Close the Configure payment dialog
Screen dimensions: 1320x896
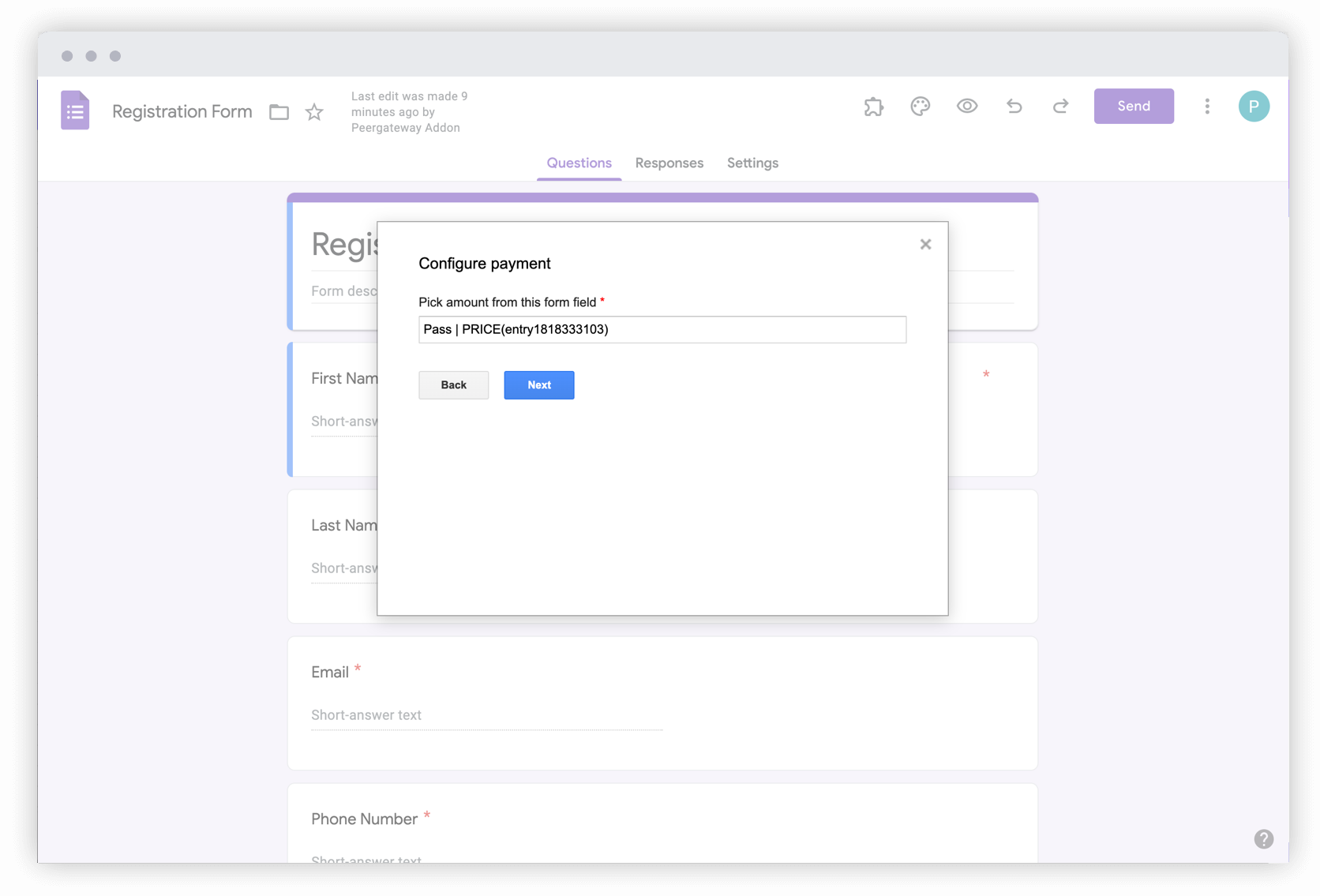pyautogui.click(x=925, y=244)
